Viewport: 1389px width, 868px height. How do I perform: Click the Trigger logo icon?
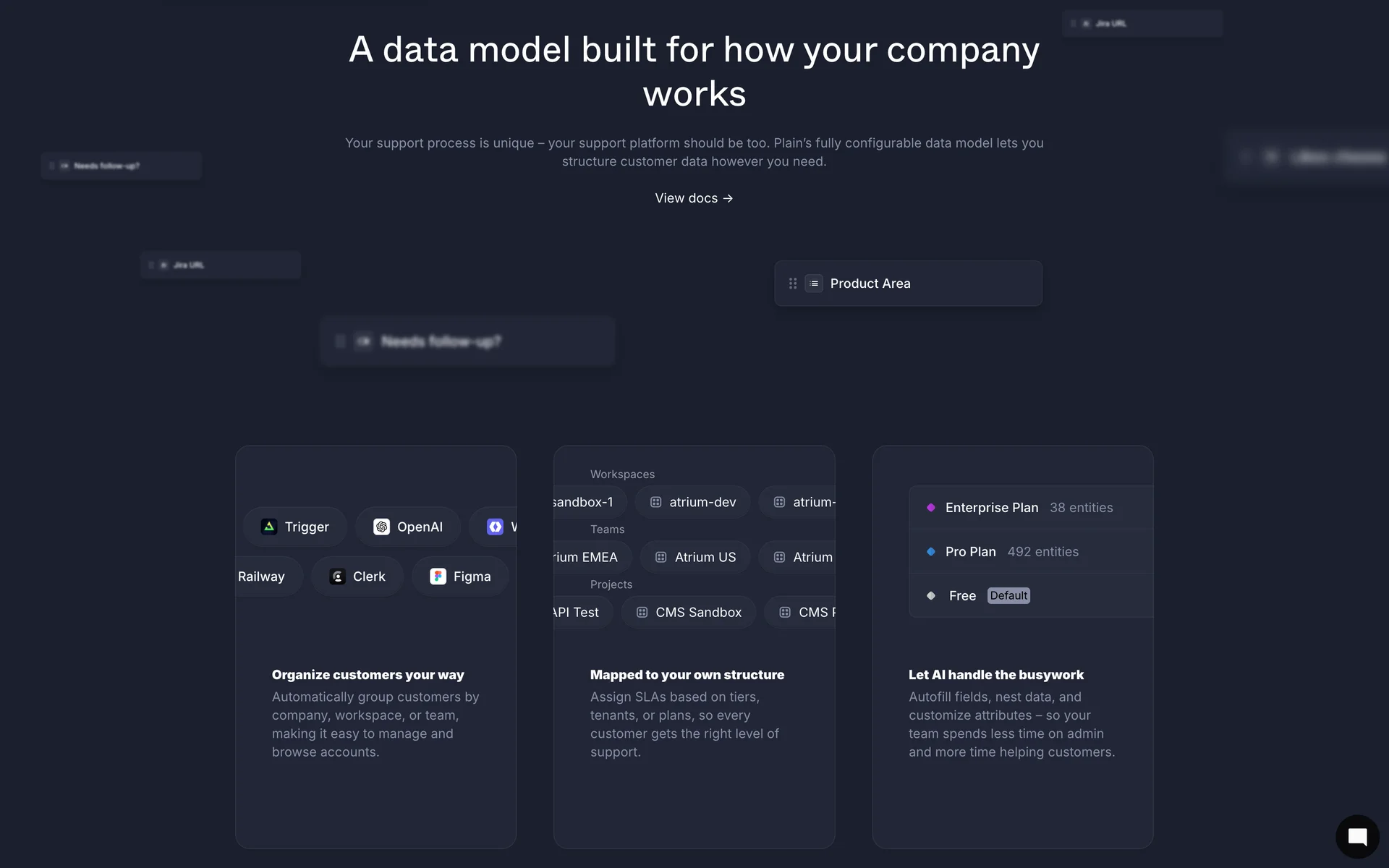click(x=269, y=527)
